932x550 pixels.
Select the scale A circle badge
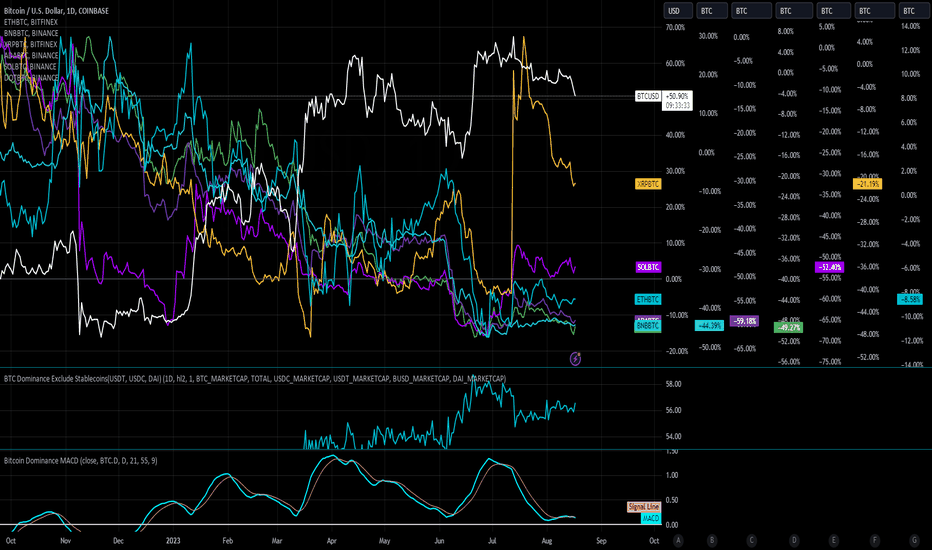coord(678,540)
